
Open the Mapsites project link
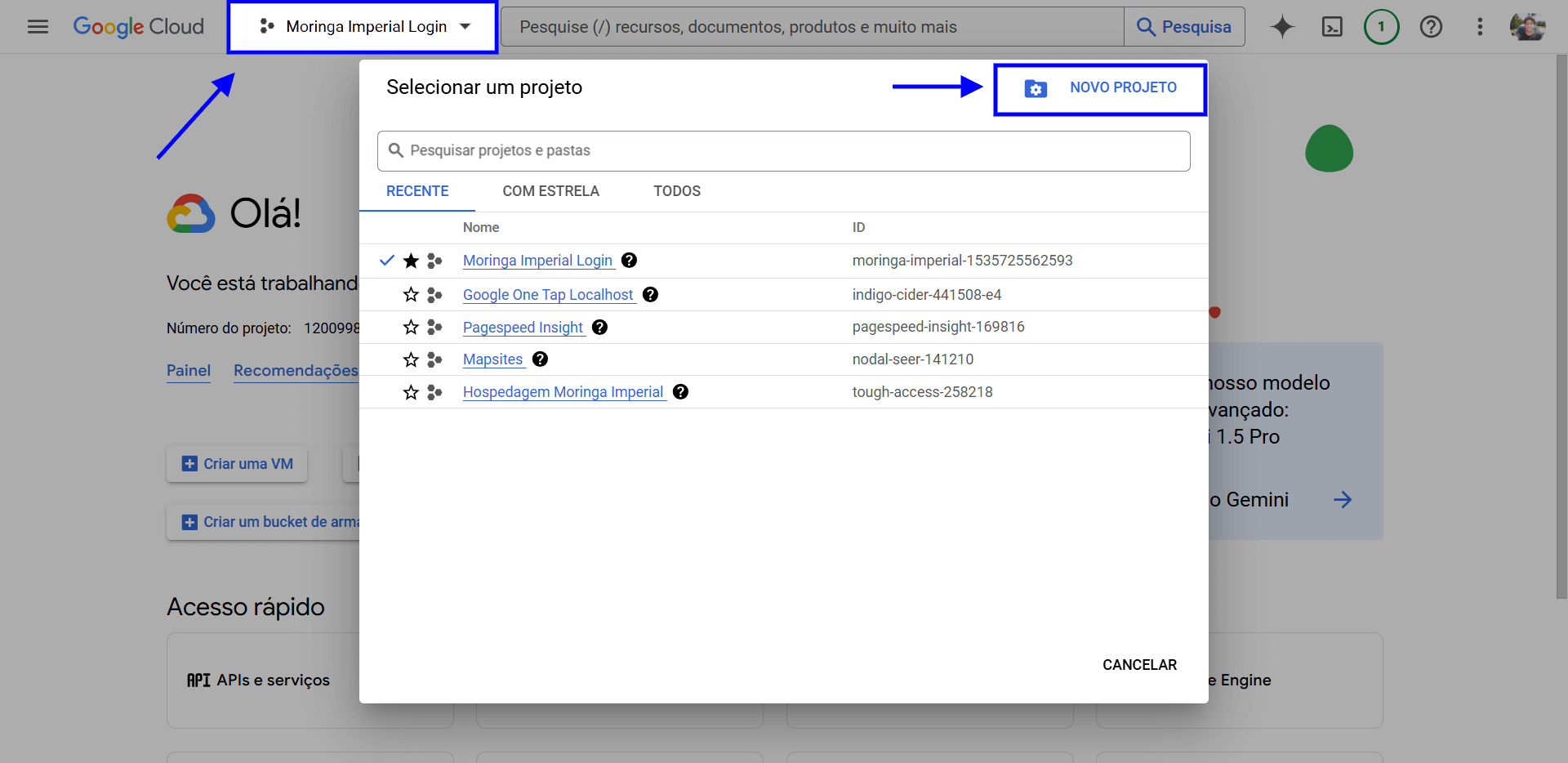click(x=492, y=359)
